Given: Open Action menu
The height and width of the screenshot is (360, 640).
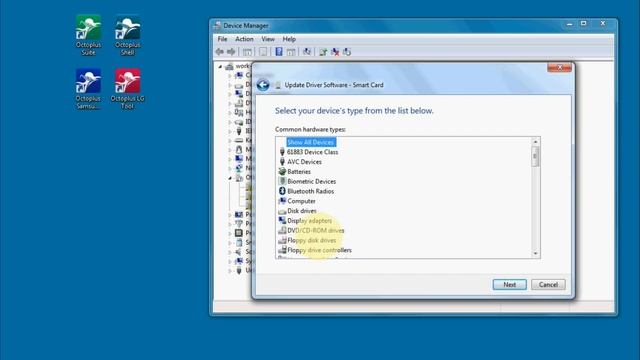Looking at the screenshot, I should 244,39.
